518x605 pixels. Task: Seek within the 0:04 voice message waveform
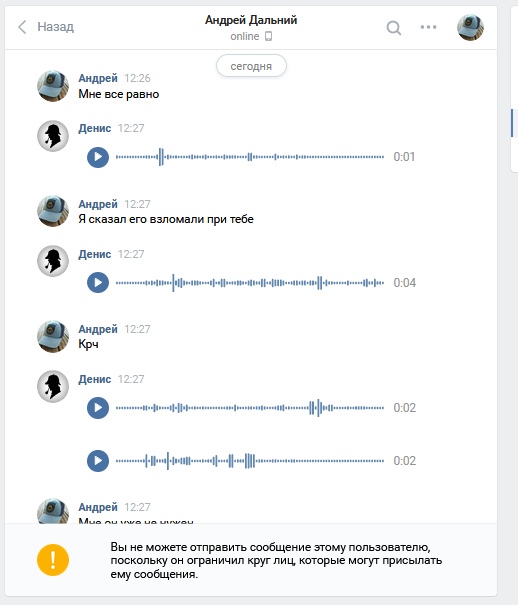tap(250, 283)
